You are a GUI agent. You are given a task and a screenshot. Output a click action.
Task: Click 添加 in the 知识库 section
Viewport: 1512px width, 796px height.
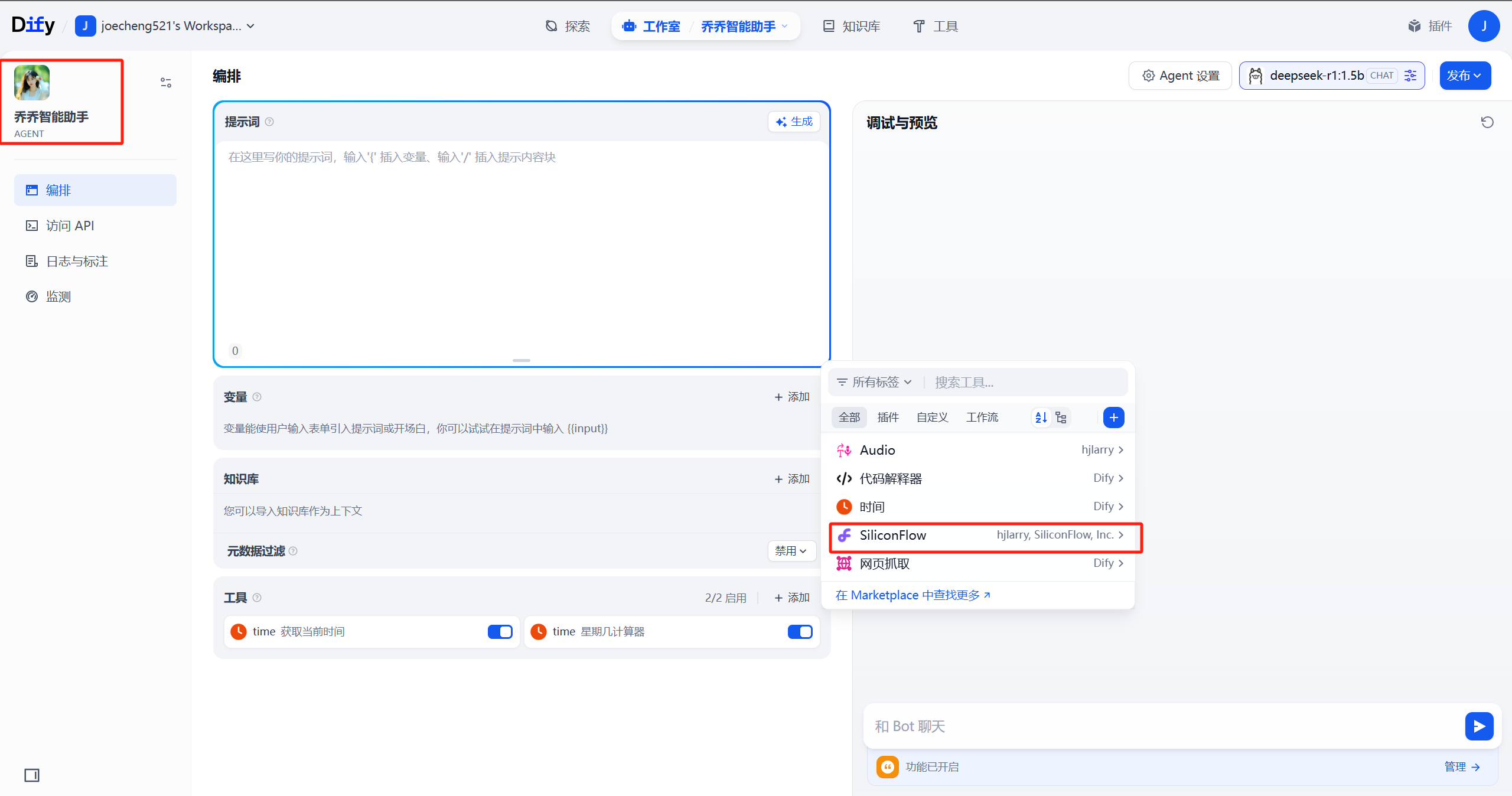coord(792,479)
